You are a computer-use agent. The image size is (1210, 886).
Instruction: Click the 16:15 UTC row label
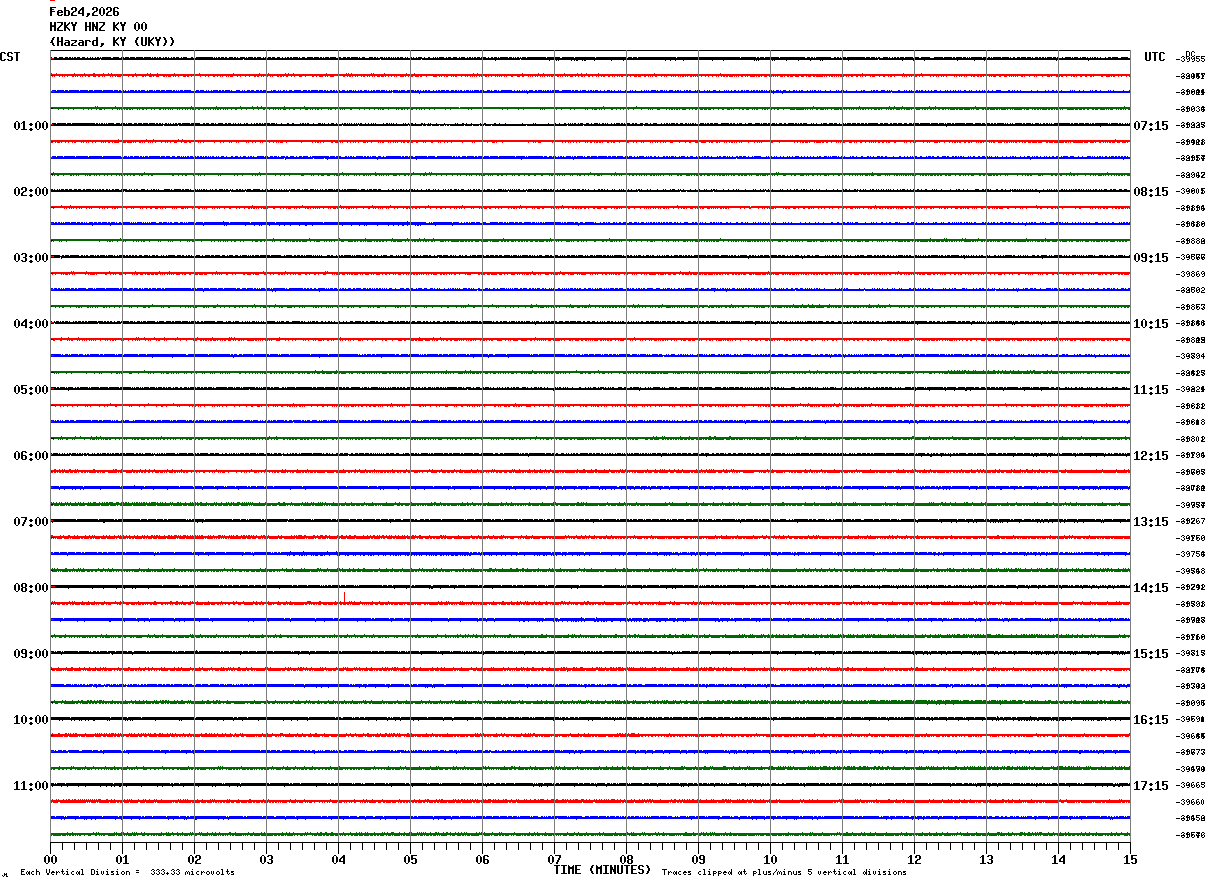point(1151,720)
